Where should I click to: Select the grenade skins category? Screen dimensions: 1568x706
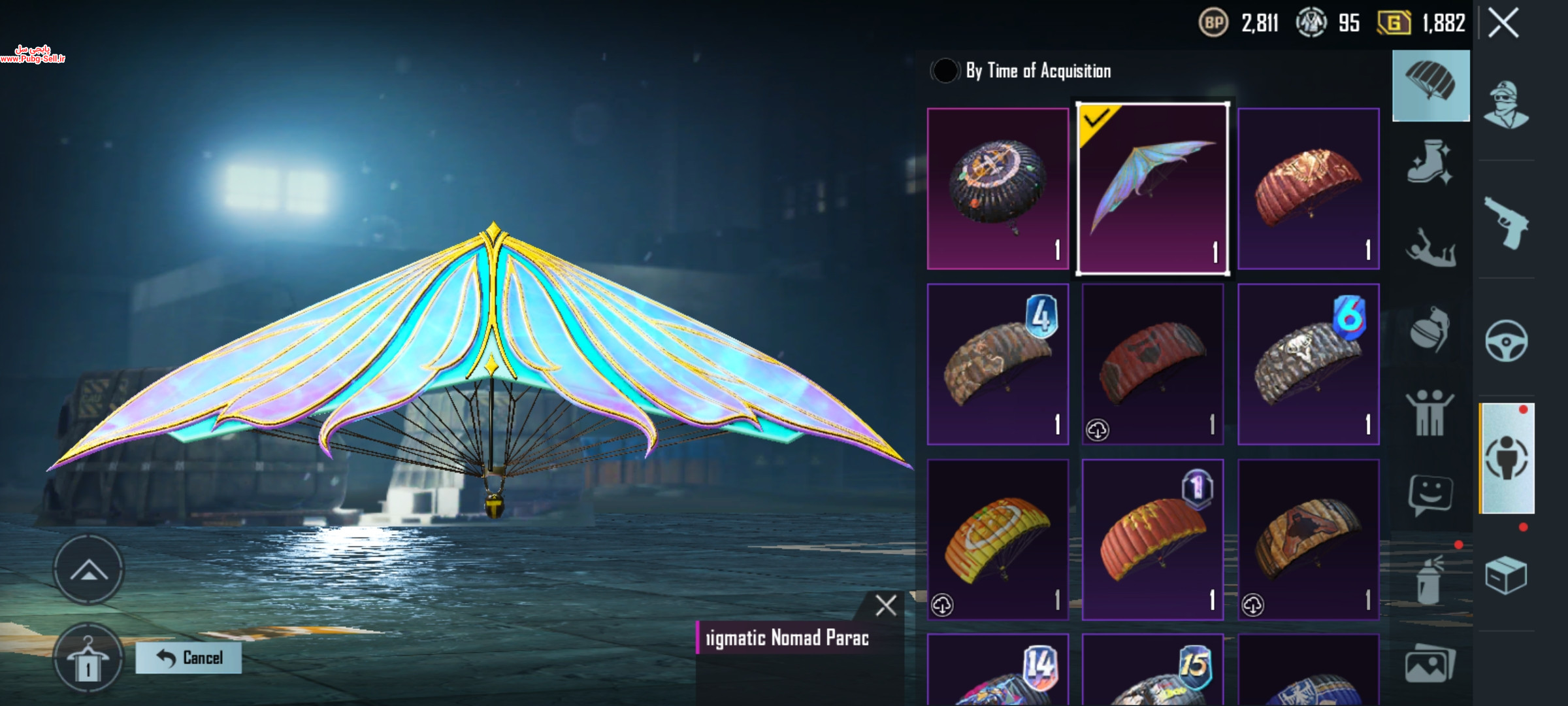click(1429, 329)
